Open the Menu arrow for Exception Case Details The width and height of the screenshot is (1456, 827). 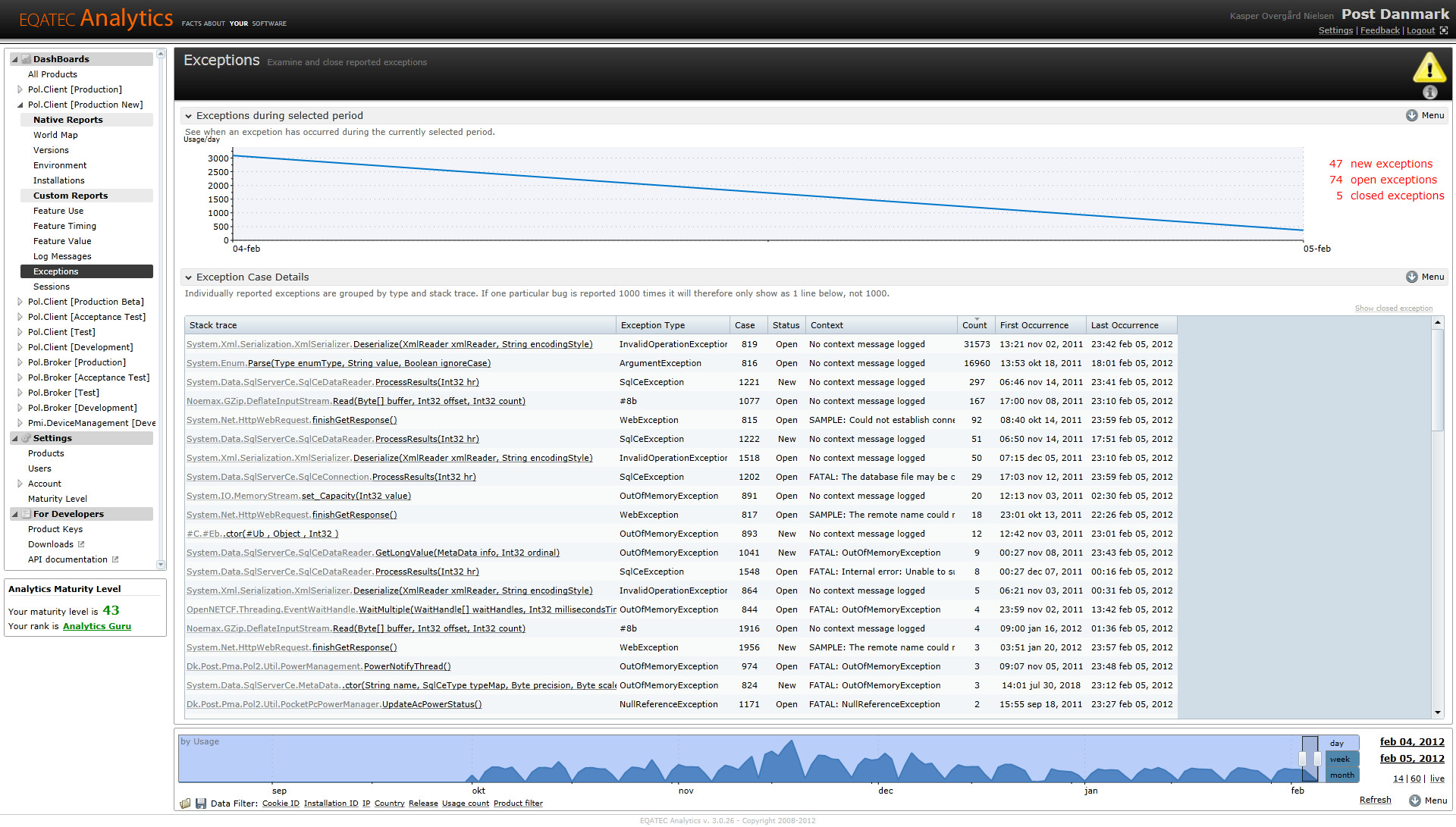coord(1411,277)
